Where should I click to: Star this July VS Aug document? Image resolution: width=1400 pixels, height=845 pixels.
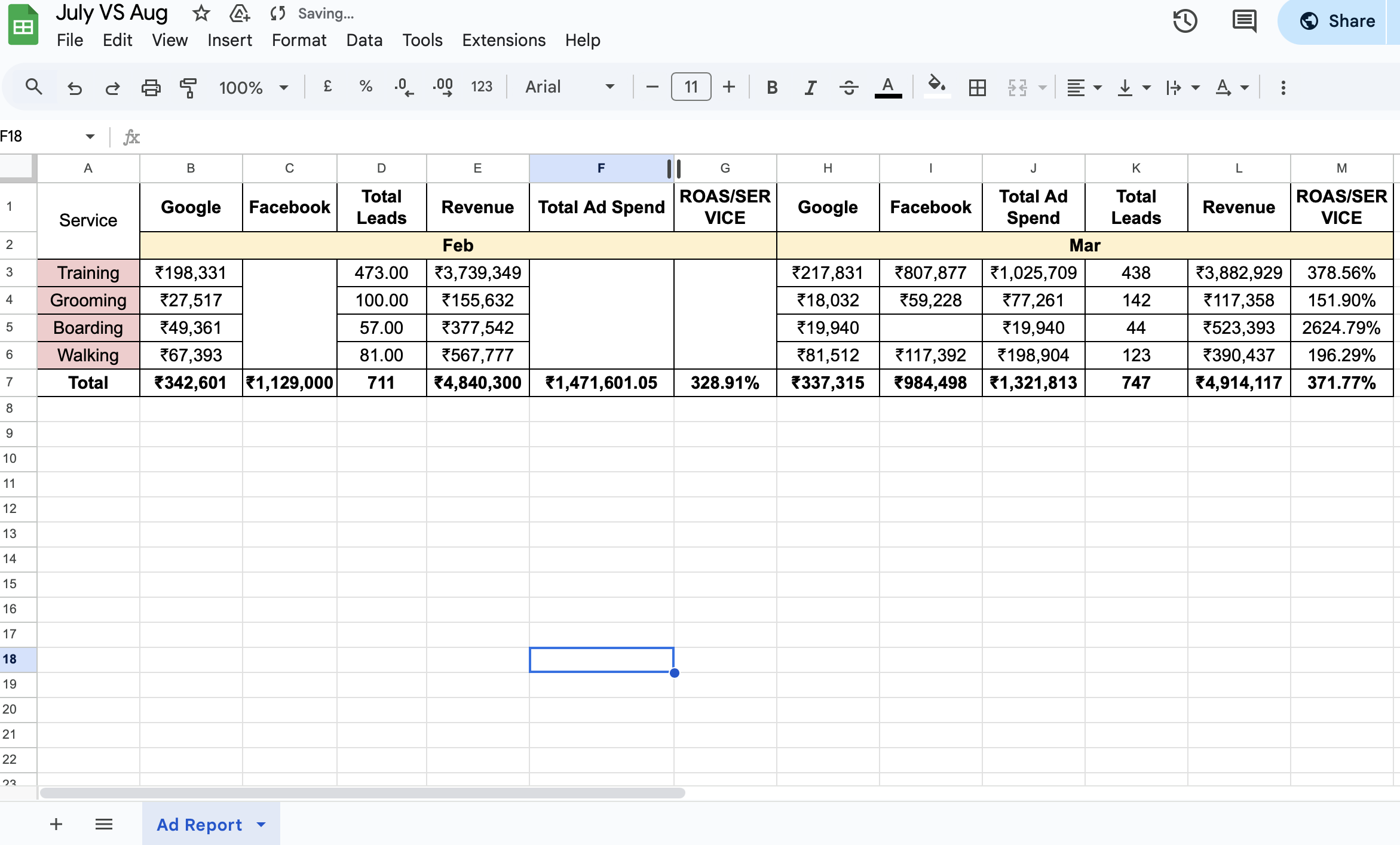(x=201, y=13)
